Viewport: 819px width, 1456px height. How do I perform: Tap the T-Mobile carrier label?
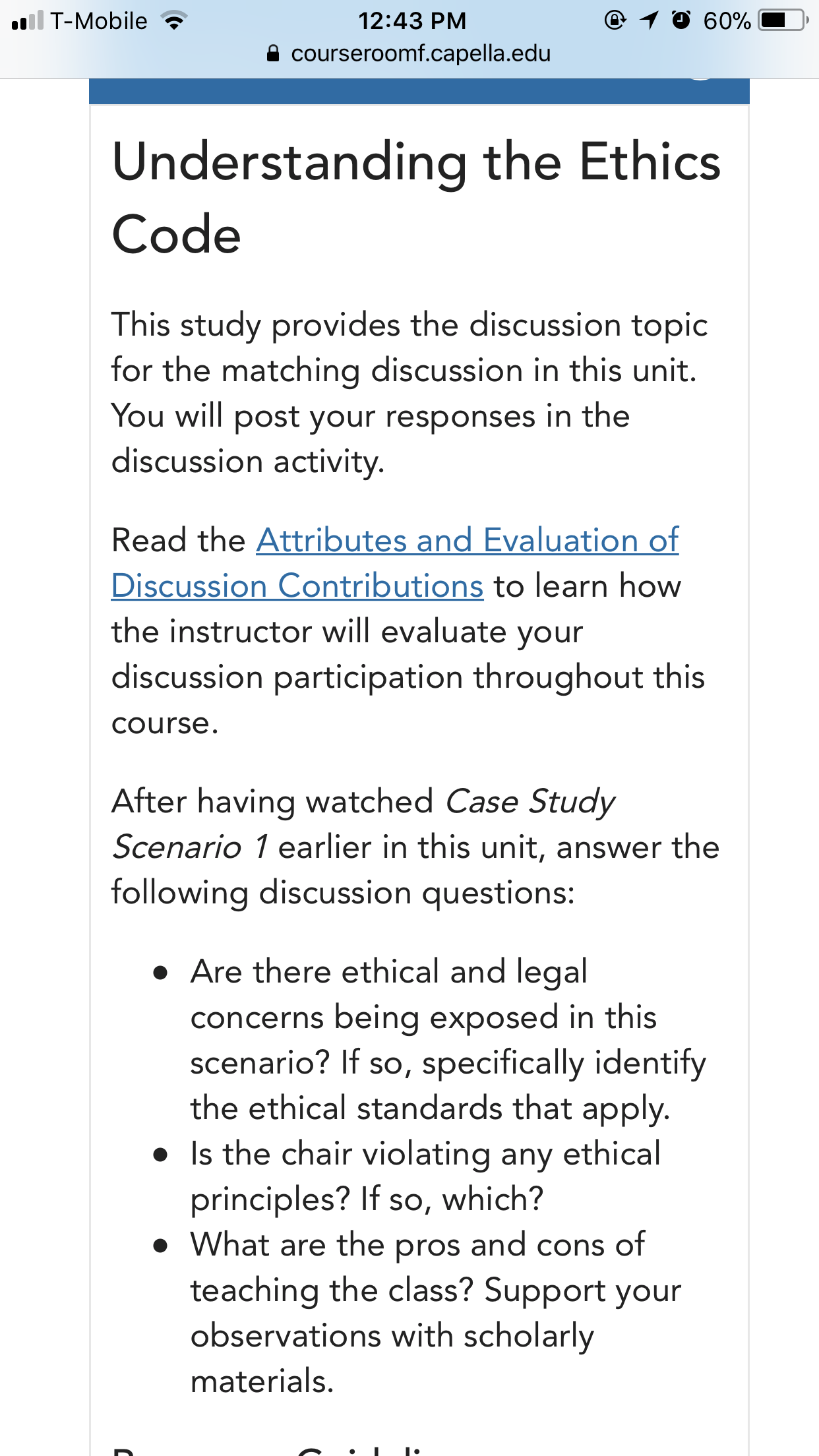(99, 21)
